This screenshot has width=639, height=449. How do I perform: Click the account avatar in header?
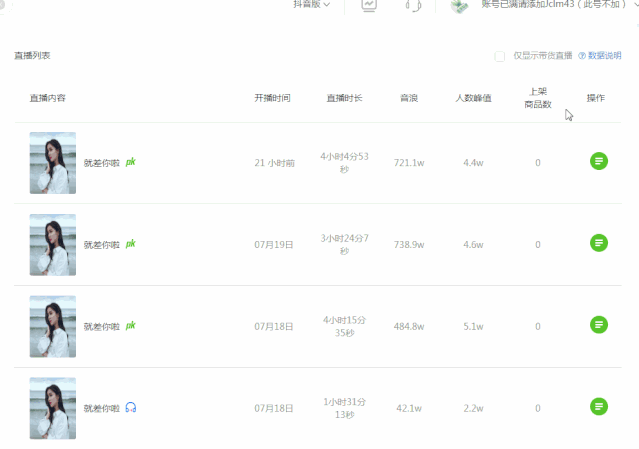coord(459,6)
